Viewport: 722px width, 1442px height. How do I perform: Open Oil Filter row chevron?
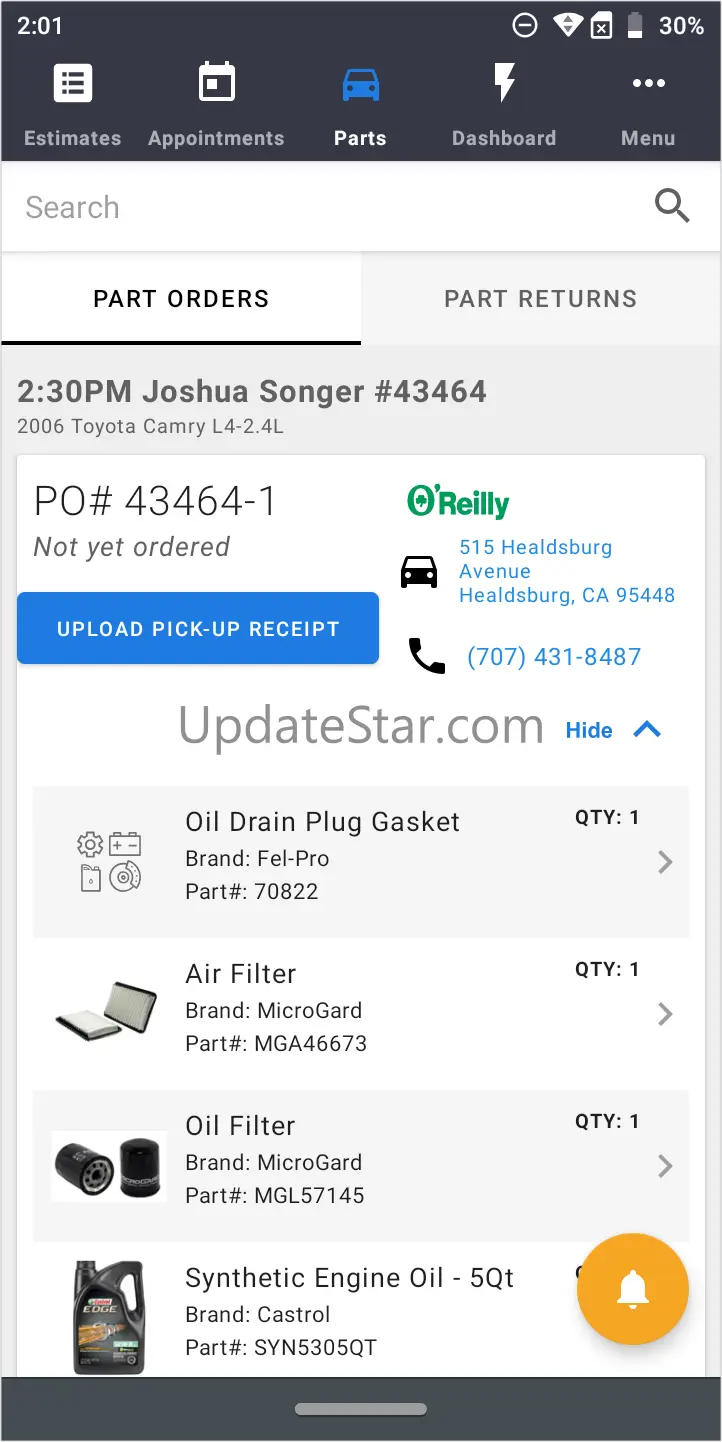pyautogui.click(x=665, y=1166)
